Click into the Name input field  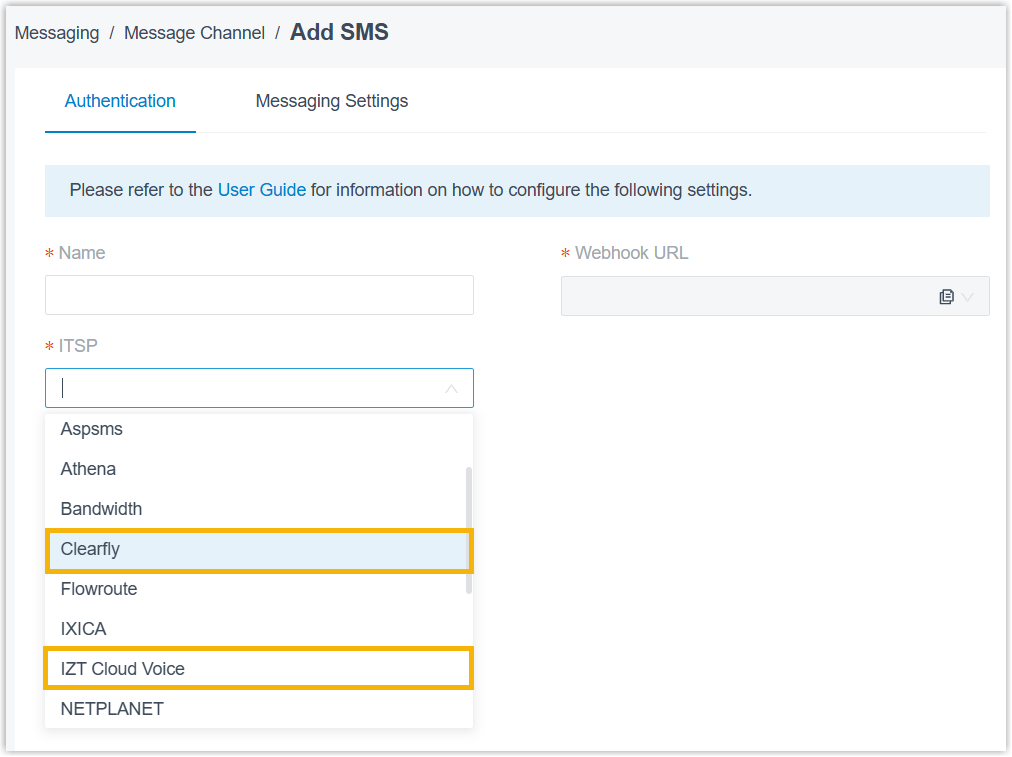click(x=259, y=296)
